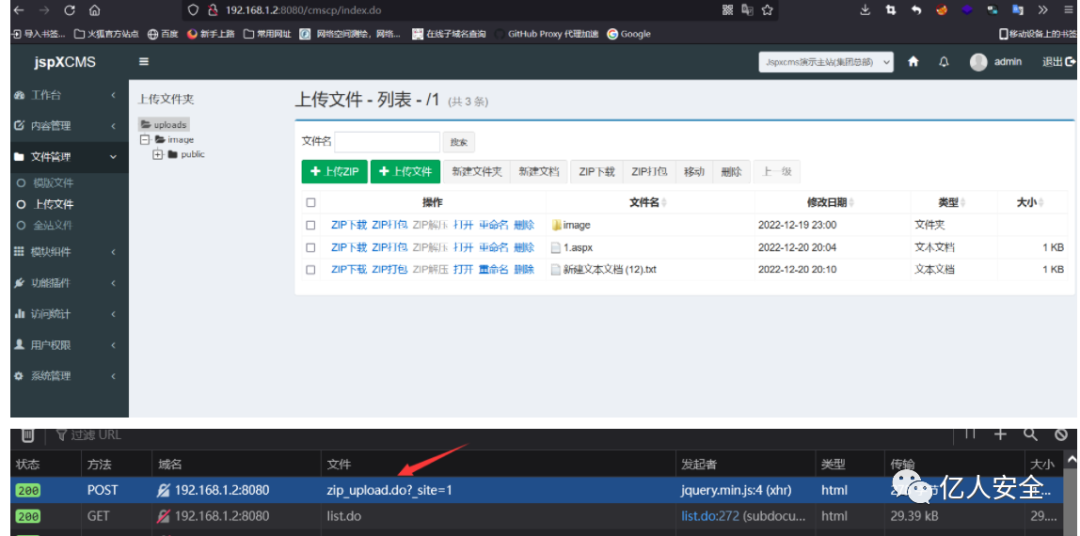Open browser downloads panel
This screenshot has height=536, width=1080.
click(866, 10)
